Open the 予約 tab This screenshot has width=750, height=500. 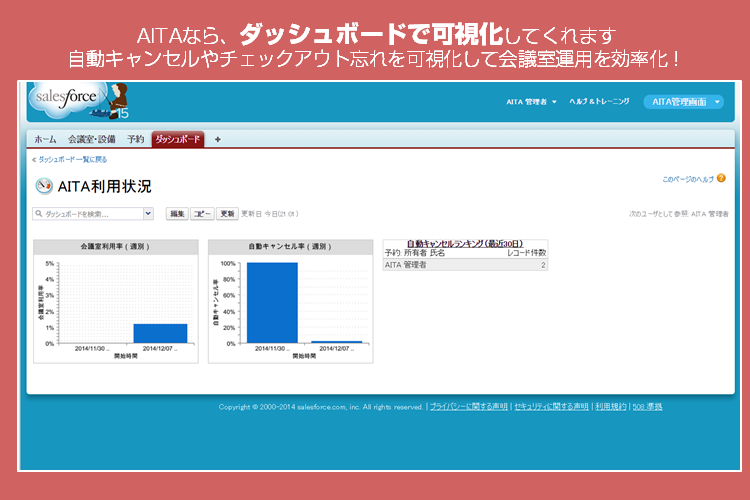pos(135,139)
